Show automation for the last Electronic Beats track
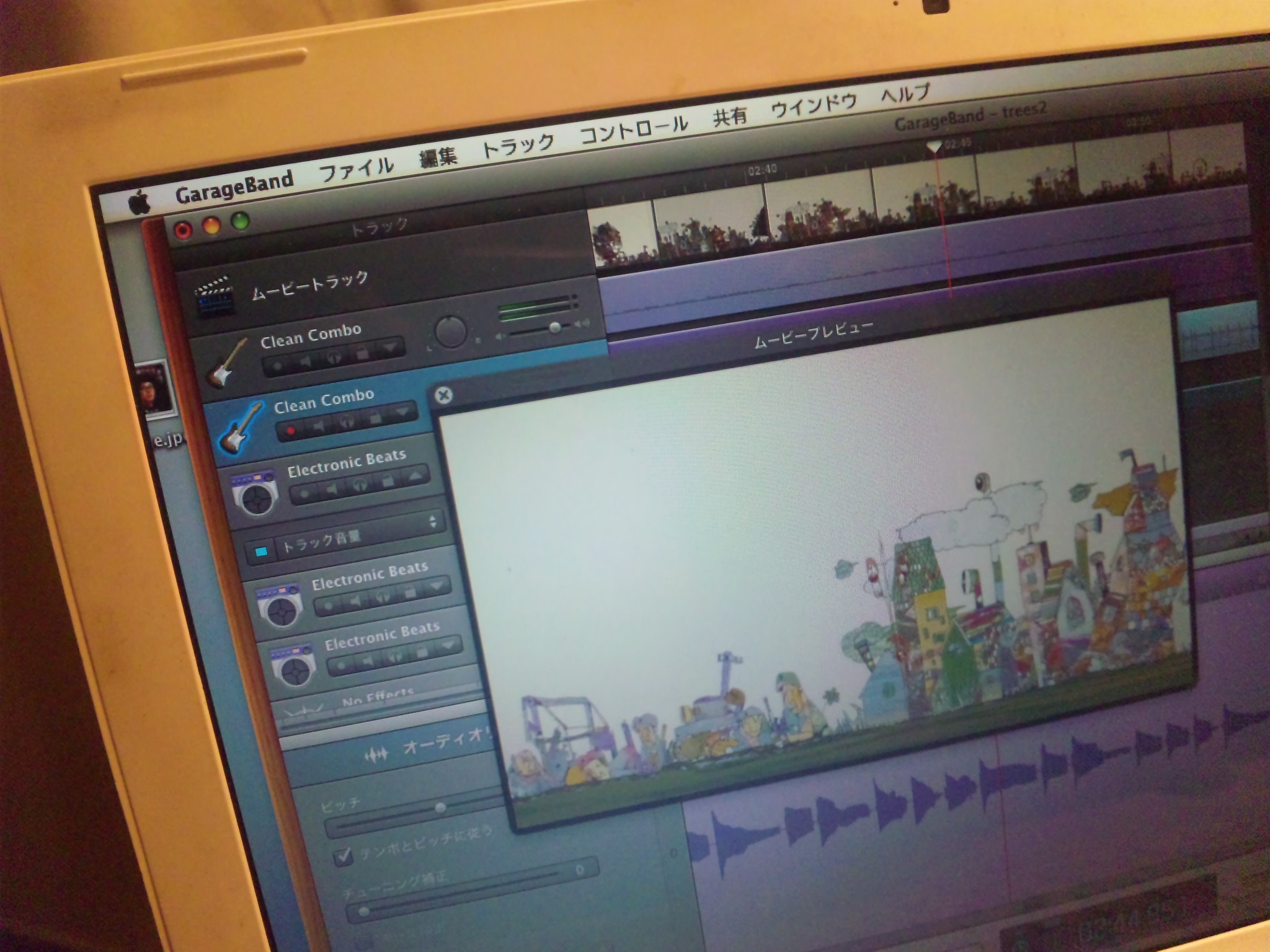This screenshot has height=952, width=1270. pos(450,646)
